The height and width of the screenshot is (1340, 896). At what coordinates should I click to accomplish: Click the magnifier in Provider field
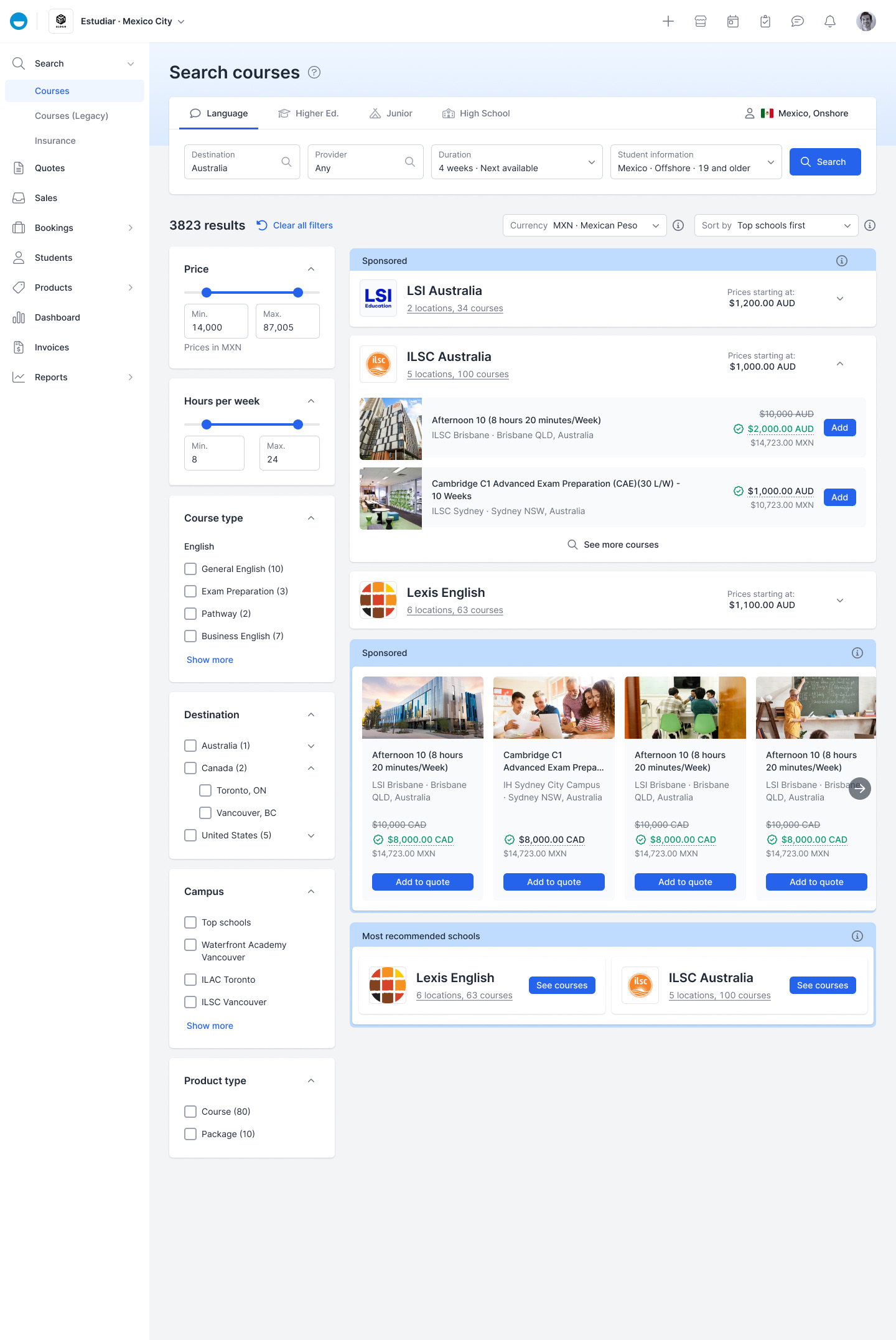[x=410, y=162]
